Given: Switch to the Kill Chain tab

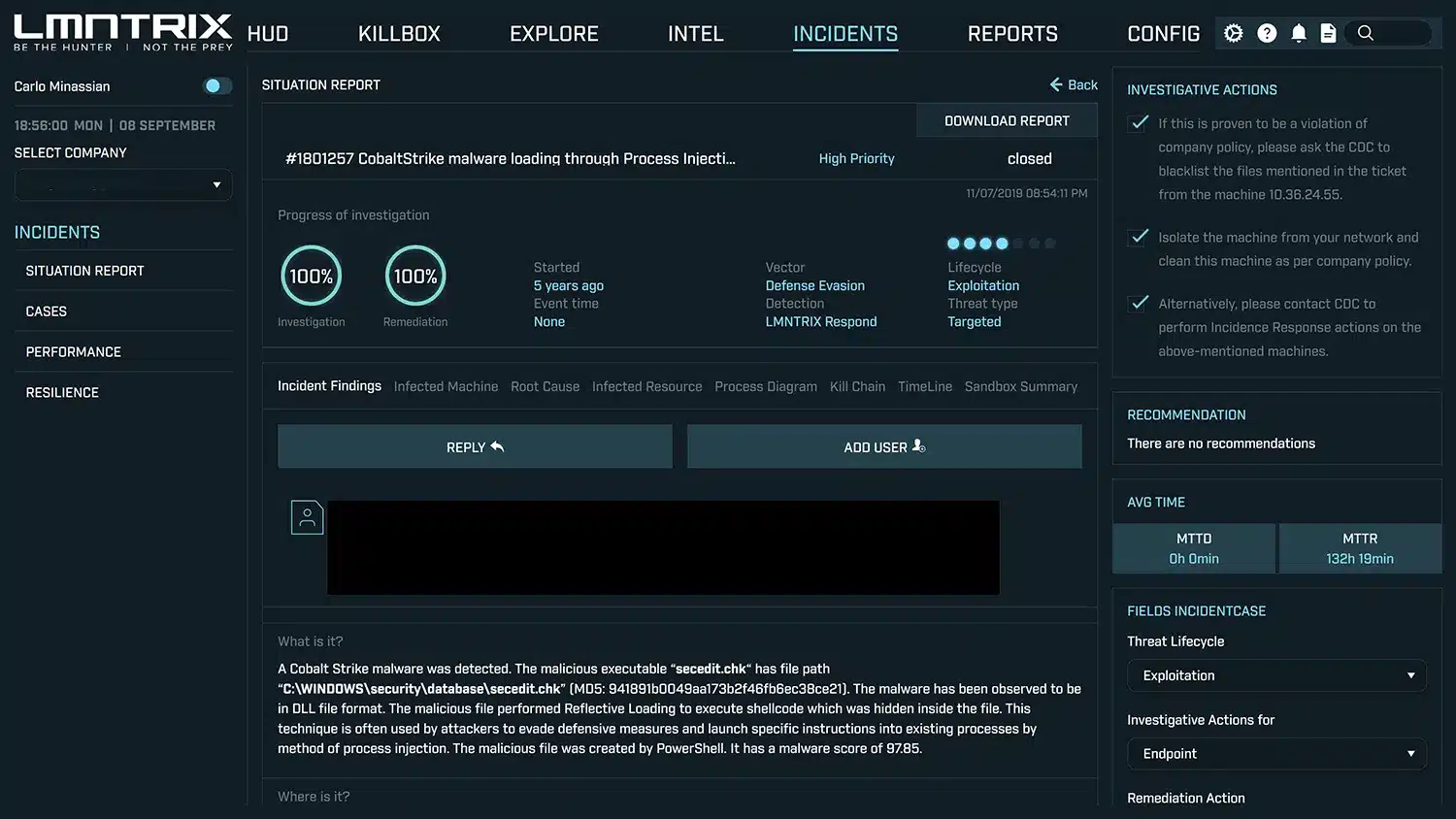Looking at the screenshot, I should [x=857, y=386].
